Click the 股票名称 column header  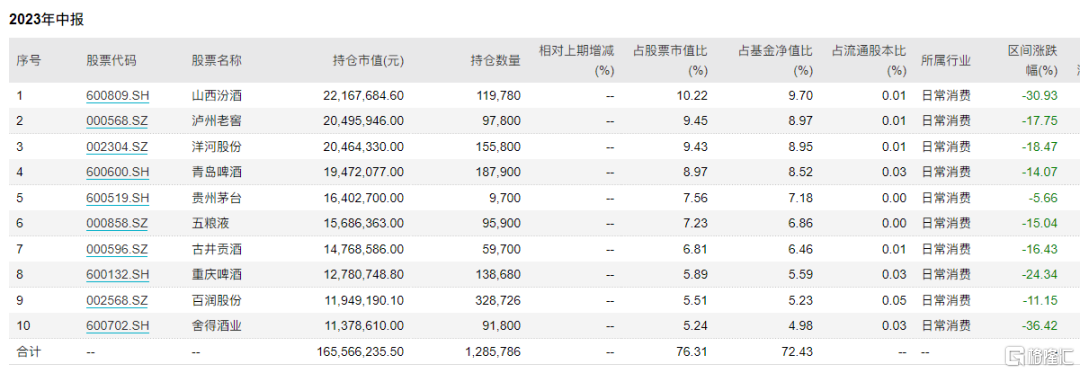[x=216, y=61]
